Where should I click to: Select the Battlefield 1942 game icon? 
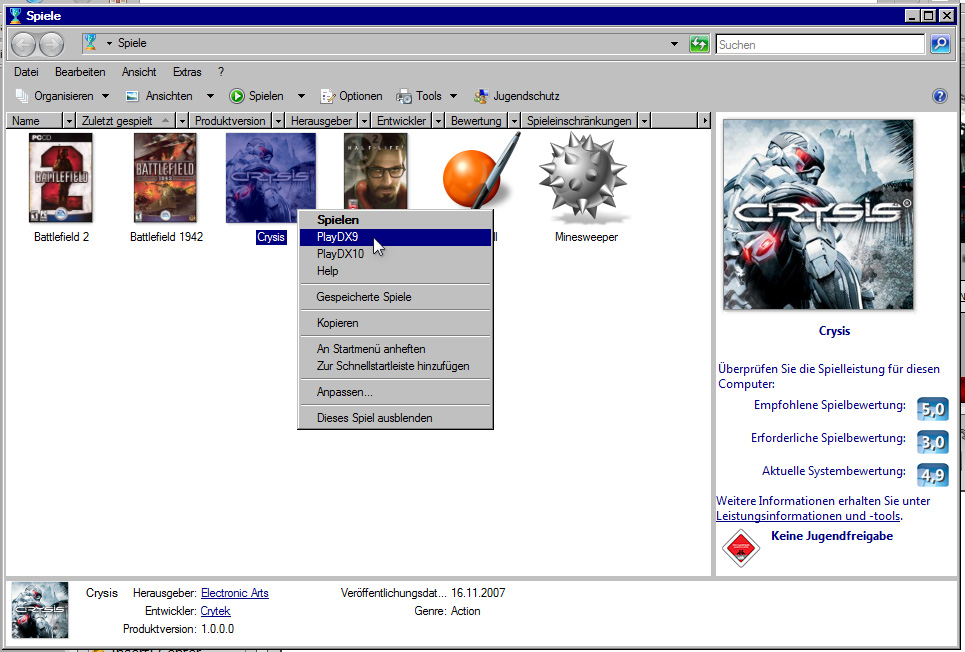coord(165,178)
